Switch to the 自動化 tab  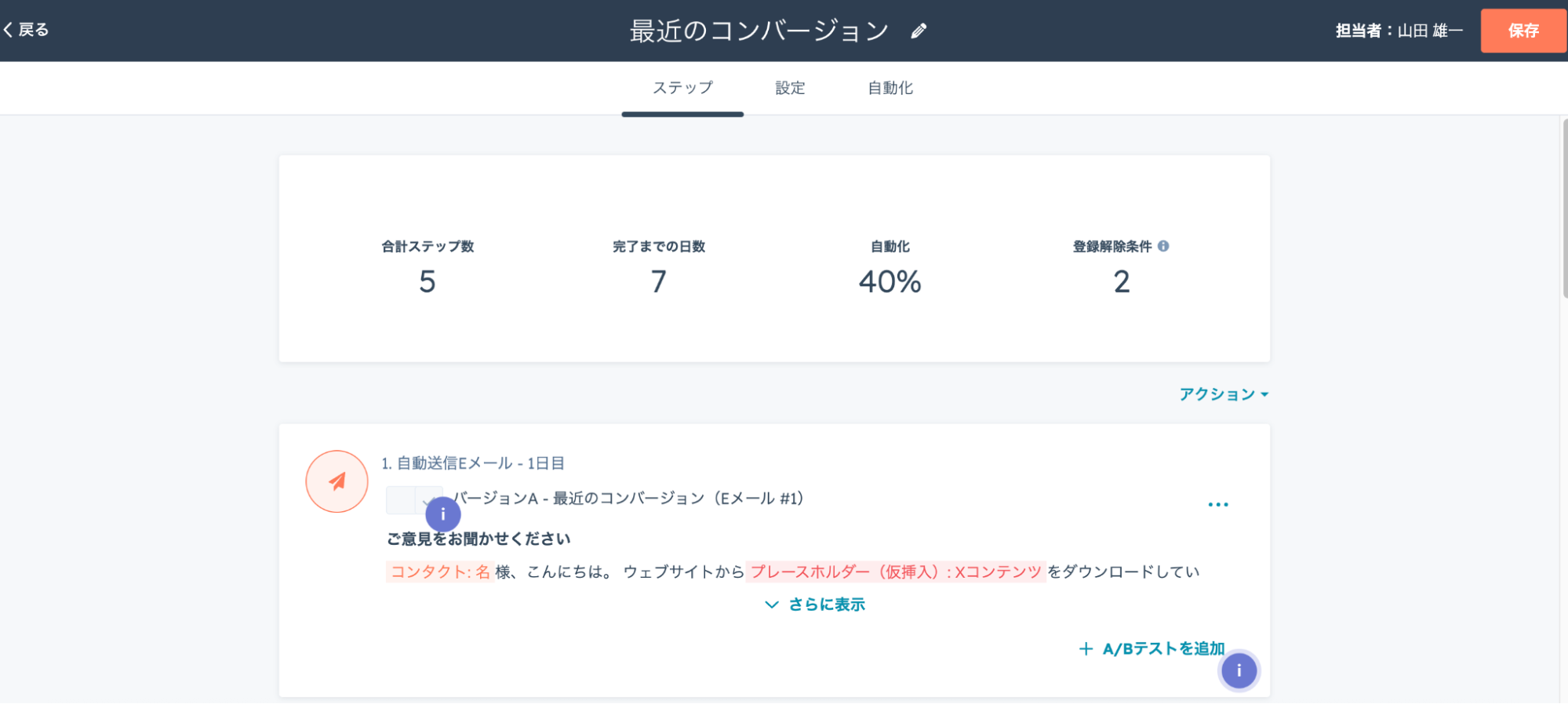point(890,88)
